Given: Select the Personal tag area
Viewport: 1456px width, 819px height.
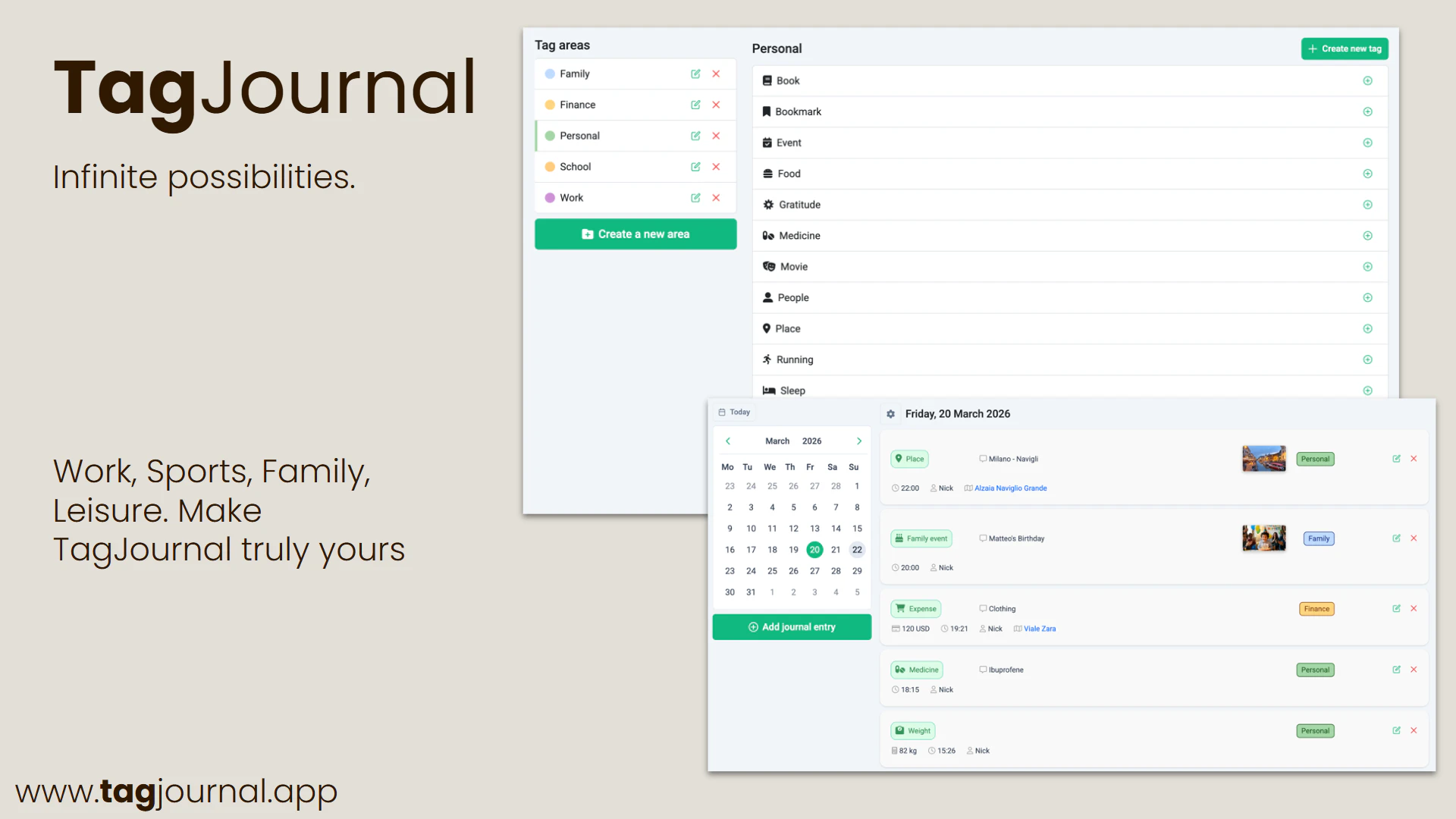Looking at the screenshot, I should (635, 136).
